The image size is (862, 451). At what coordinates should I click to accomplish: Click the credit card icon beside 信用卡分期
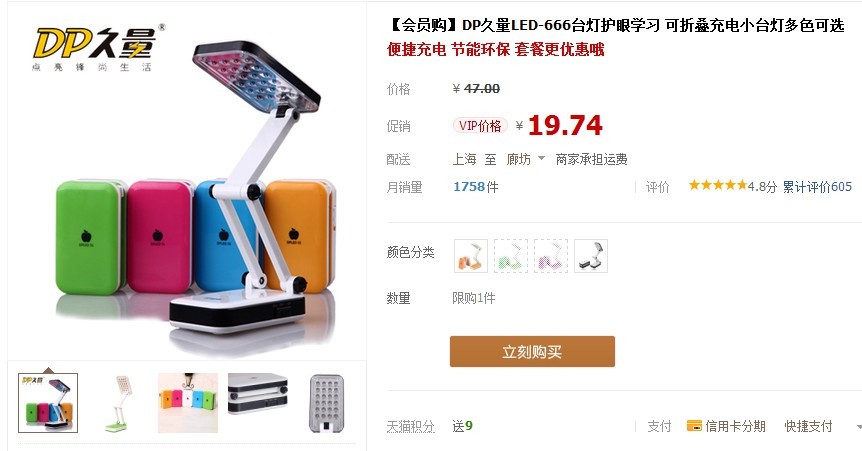click(x=694, y=426)
